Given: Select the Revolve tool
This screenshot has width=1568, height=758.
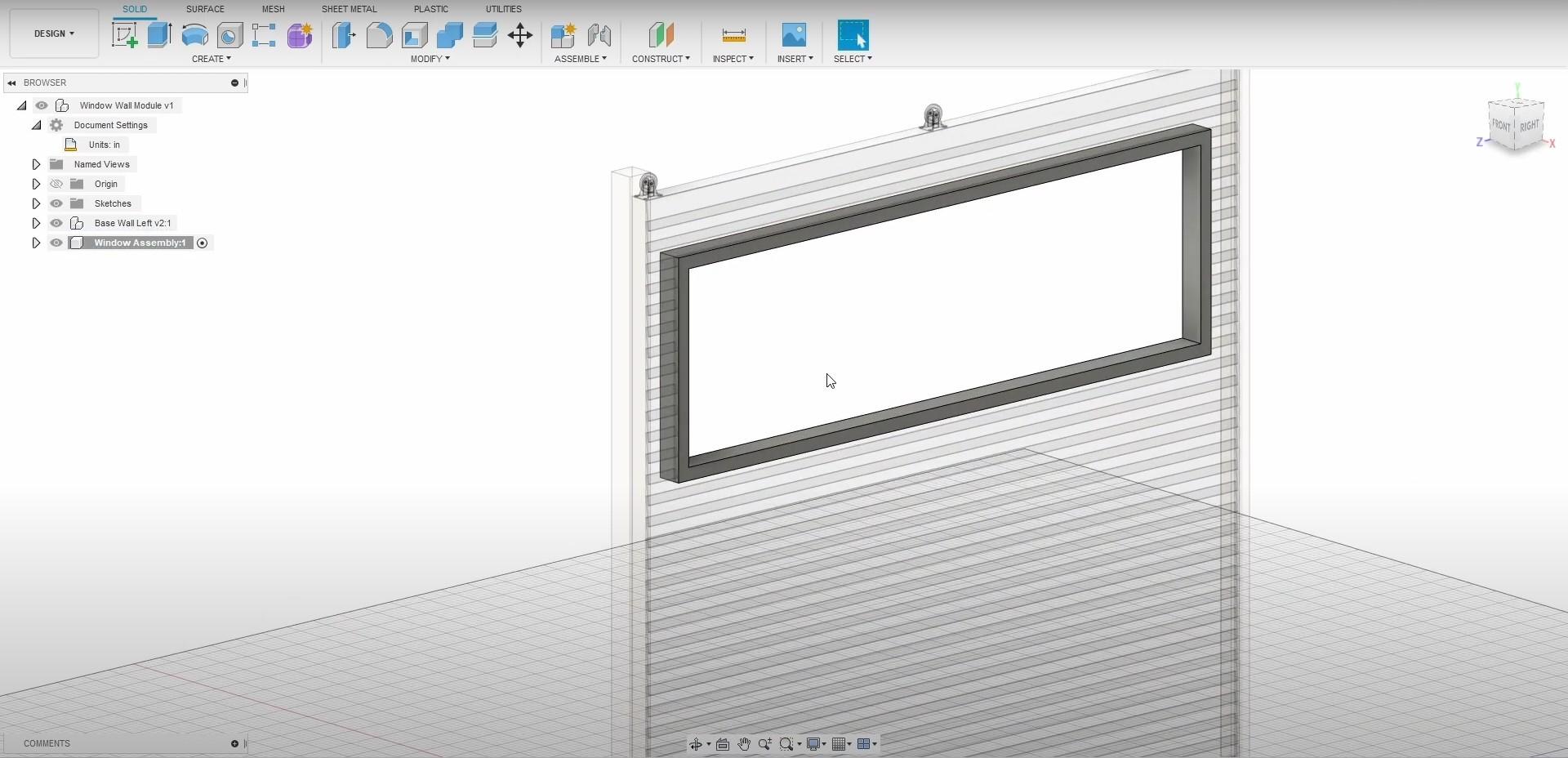Looking at the screenshot, I should point(194,35).
